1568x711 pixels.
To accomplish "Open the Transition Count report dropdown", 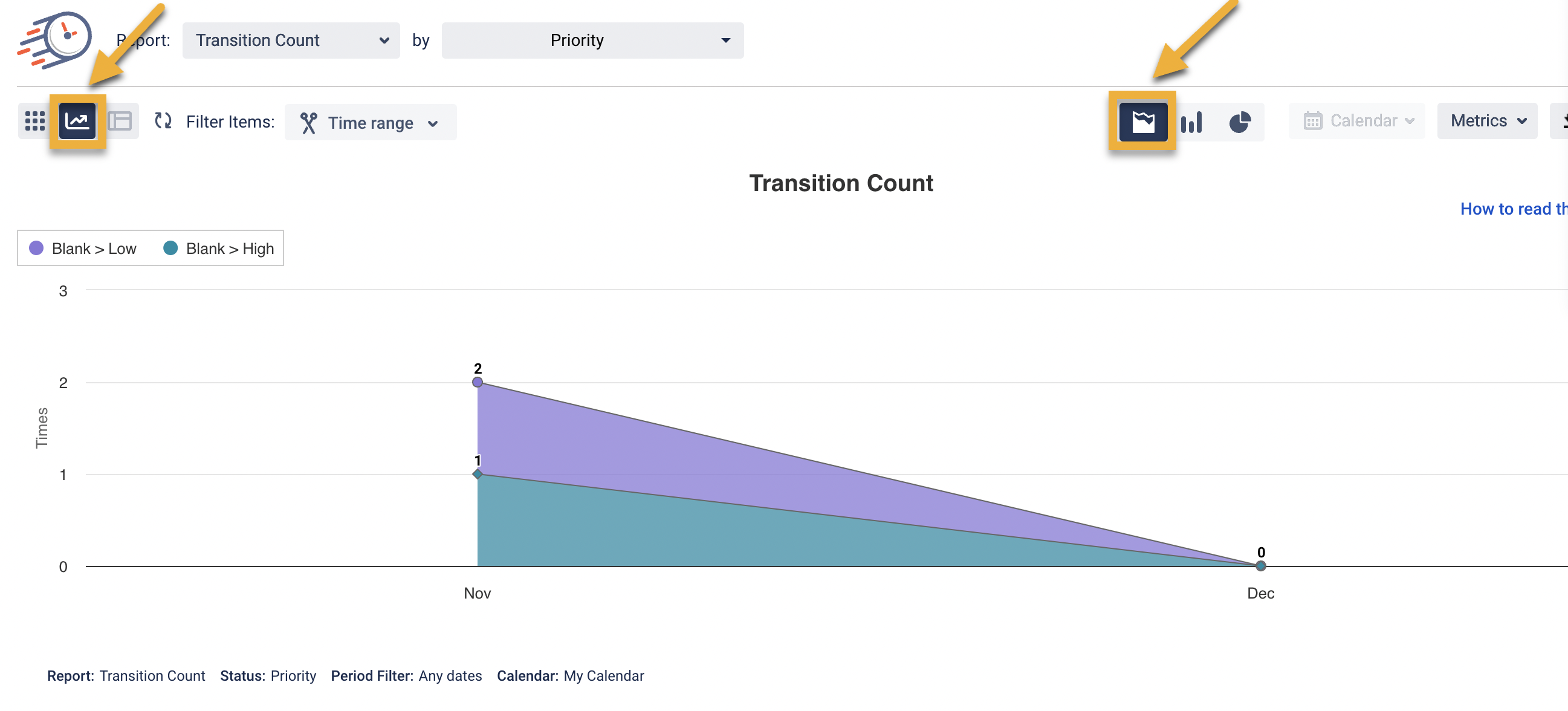I will coord(291,40).
